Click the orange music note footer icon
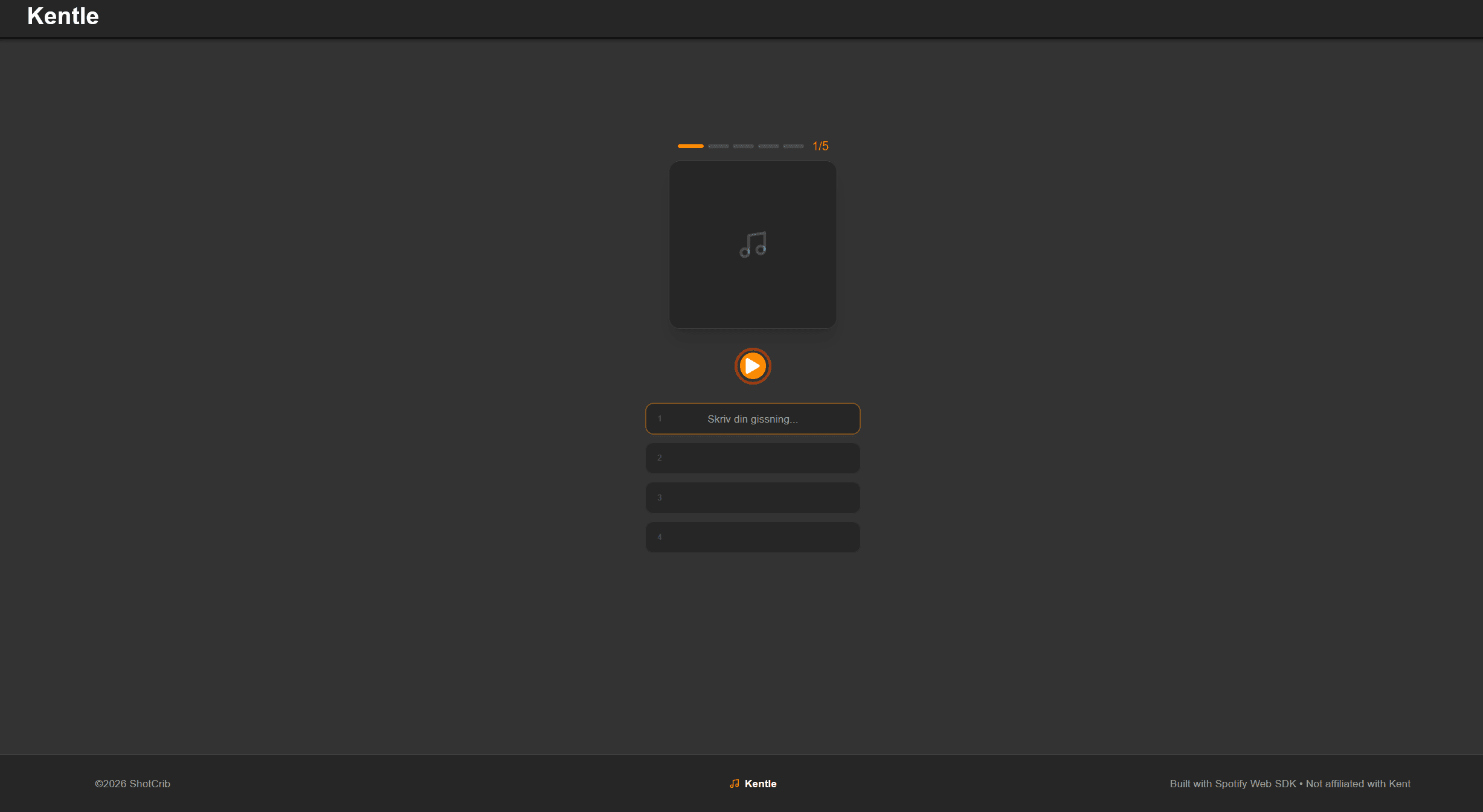Image resolution: width=1483 pixels, height=812 pixels. tap(735, 784)
